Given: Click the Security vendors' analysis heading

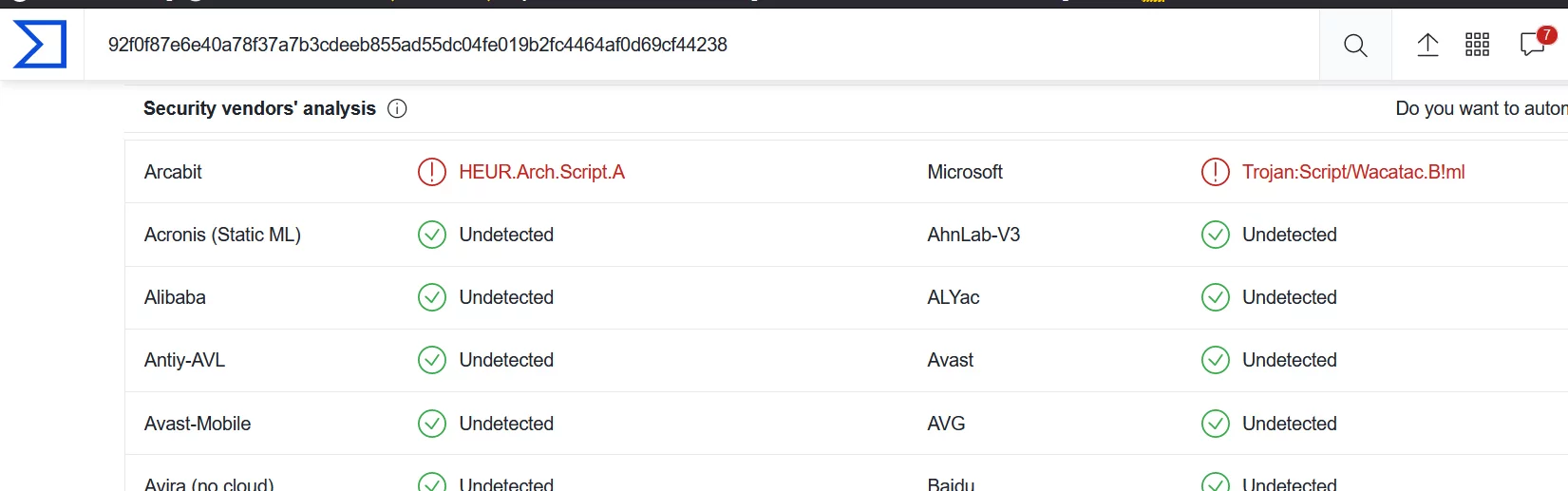Looking at the screenshot, I should pos(259,108).
